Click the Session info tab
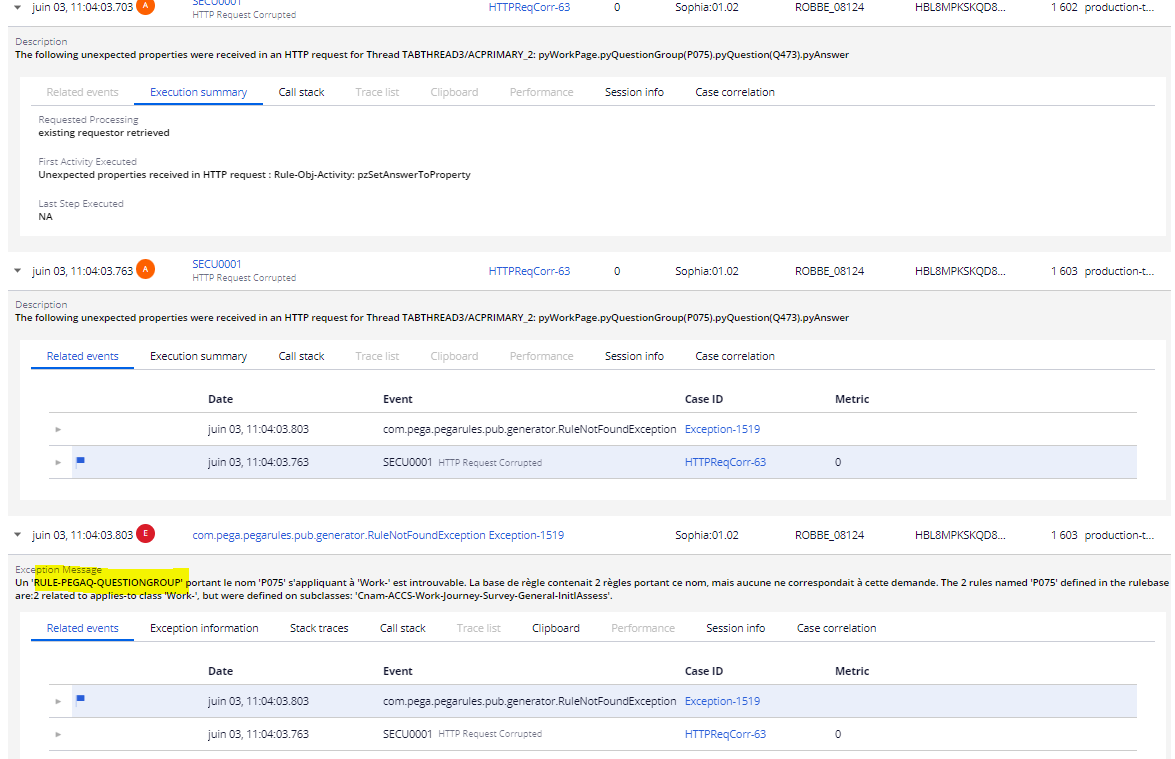The width and height of the screenshot is (1175, 759). pos(735,627)
